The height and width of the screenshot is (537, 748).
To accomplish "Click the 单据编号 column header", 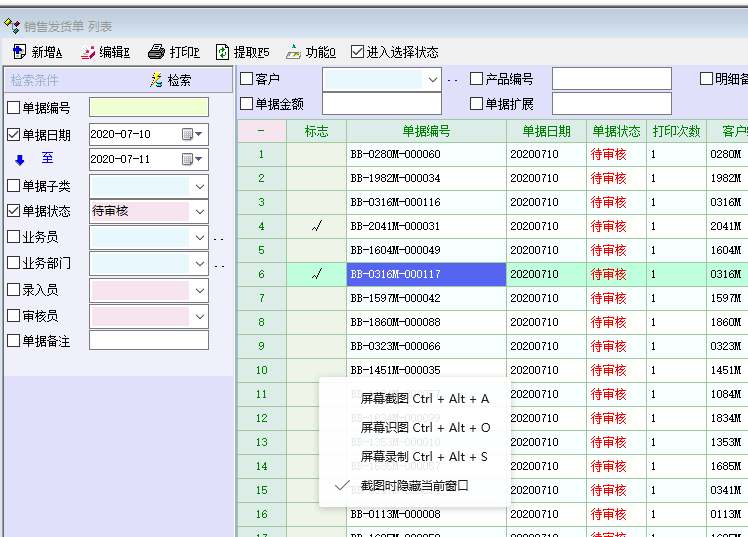I will point(426,131).
